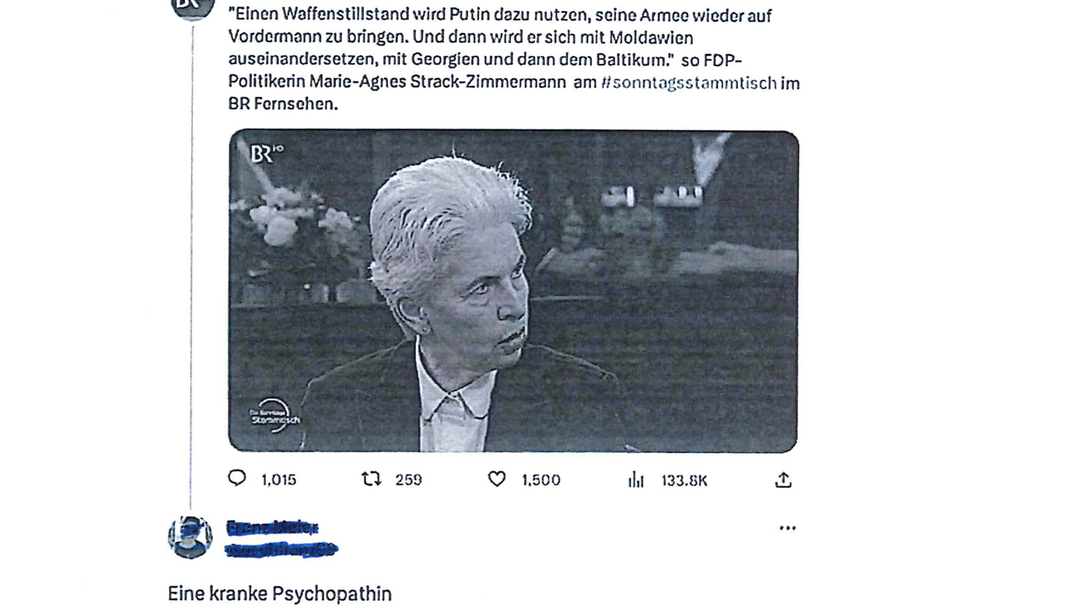Click the Stammtisch show logo in video
Screen dimensions: 1080x608
coord(274,416)
